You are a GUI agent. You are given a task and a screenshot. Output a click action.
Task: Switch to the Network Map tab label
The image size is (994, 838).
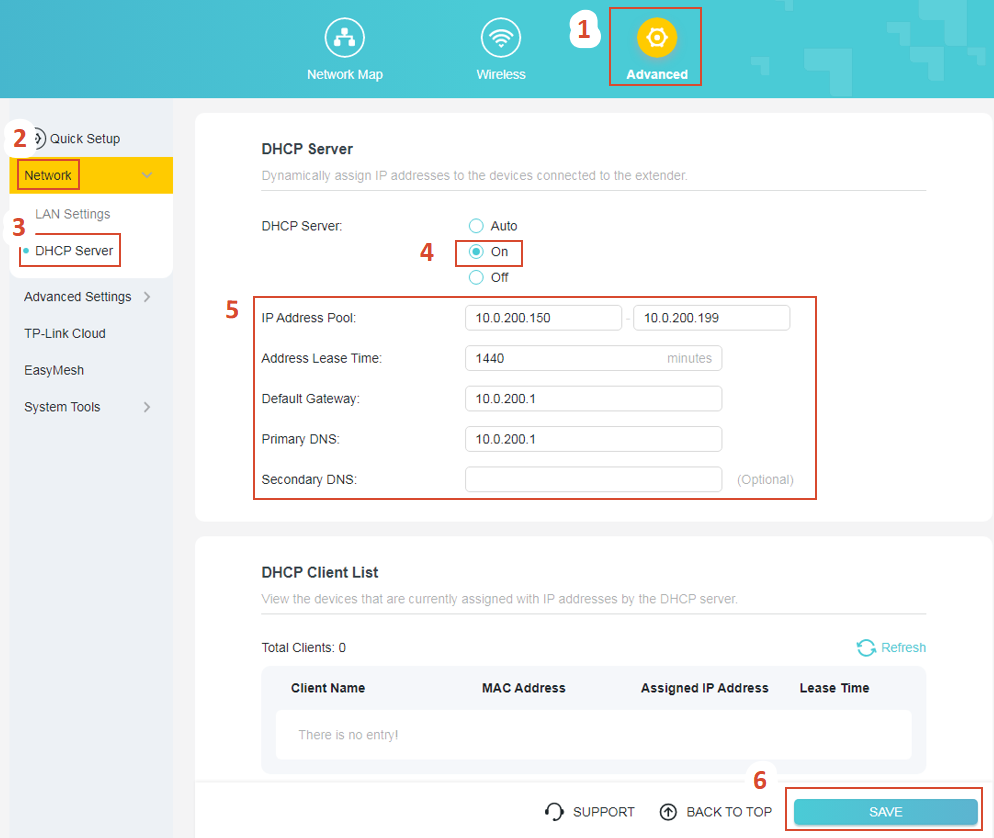click(x=345, y=74)
